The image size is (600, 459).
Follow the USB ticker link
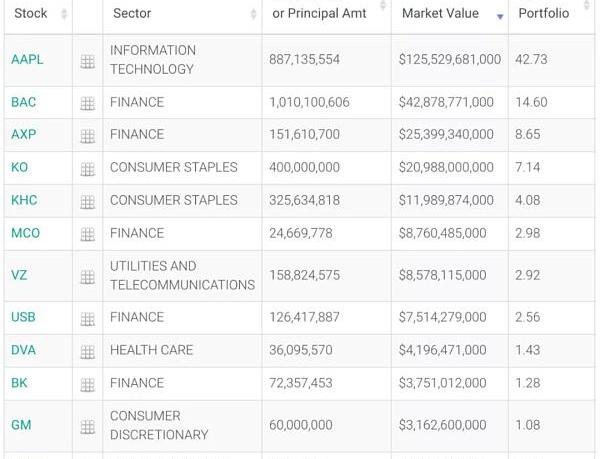(x=23, y=317)
